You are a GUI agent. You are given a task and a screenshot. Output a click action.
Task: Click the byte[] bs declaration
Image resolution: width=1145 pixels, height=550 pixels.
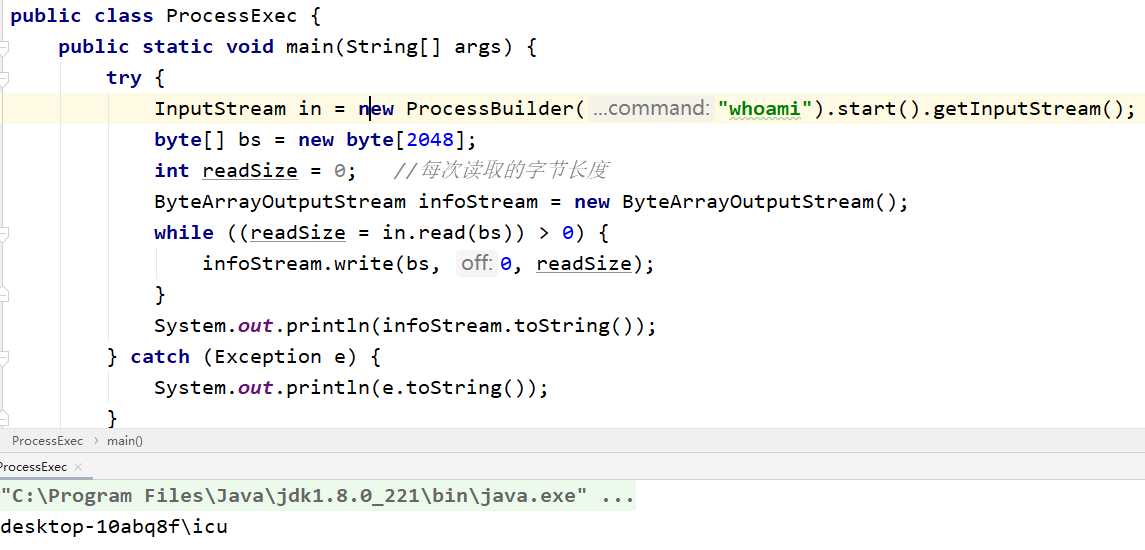207,140
